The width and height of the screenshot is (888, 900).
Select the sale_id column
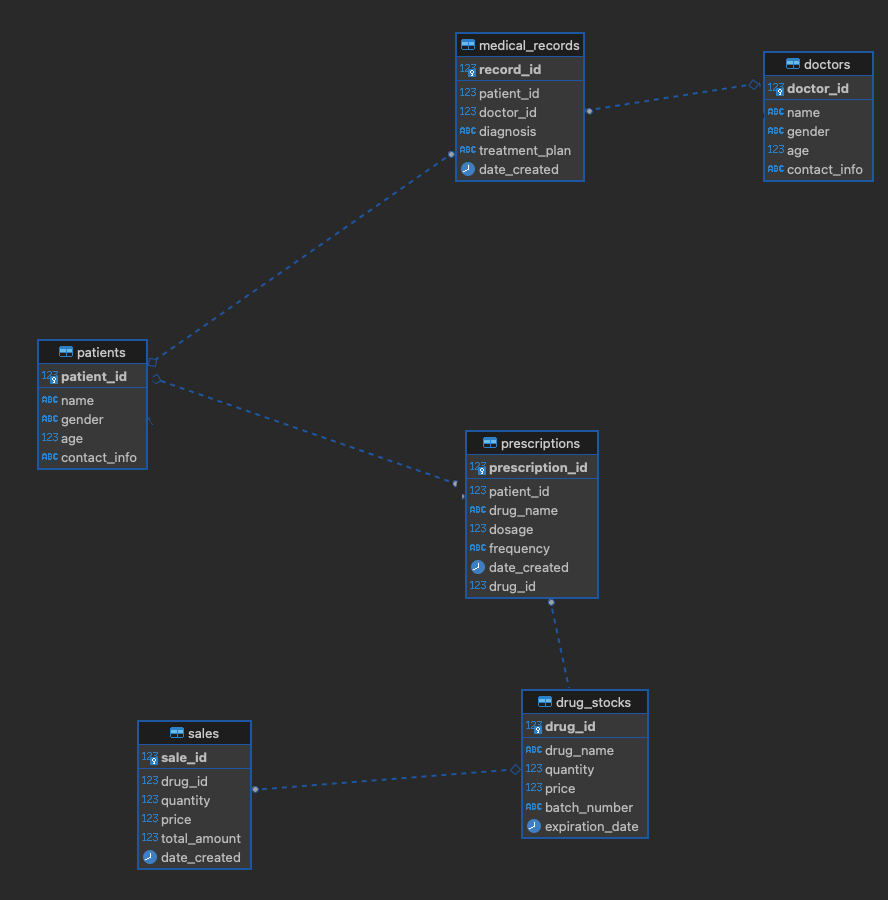point(195,758)
